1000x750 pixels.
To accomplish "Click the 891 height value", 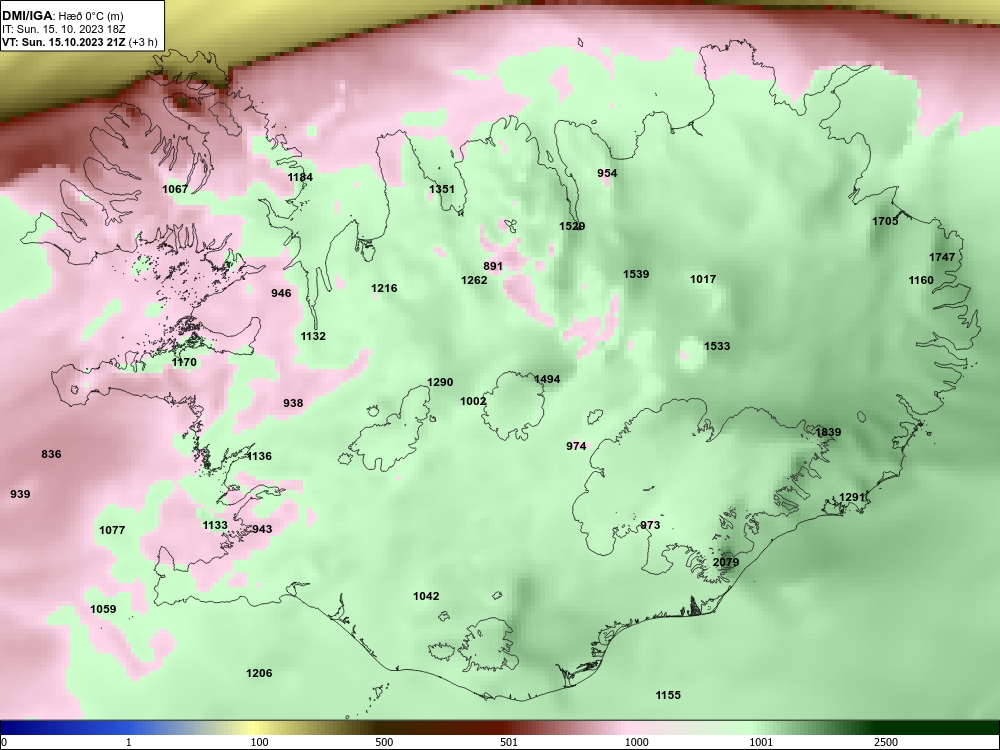I will (493, 266).
